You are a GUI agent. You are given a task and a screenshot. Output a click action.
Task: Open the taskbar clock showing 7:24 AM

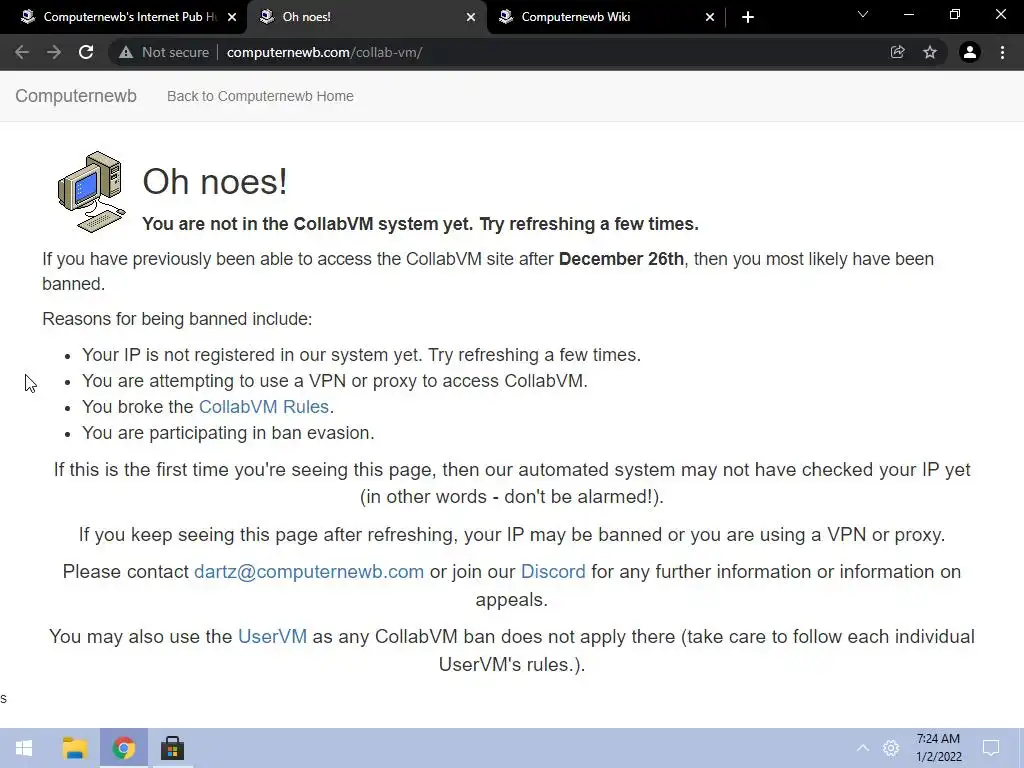[x=938, y=748]
